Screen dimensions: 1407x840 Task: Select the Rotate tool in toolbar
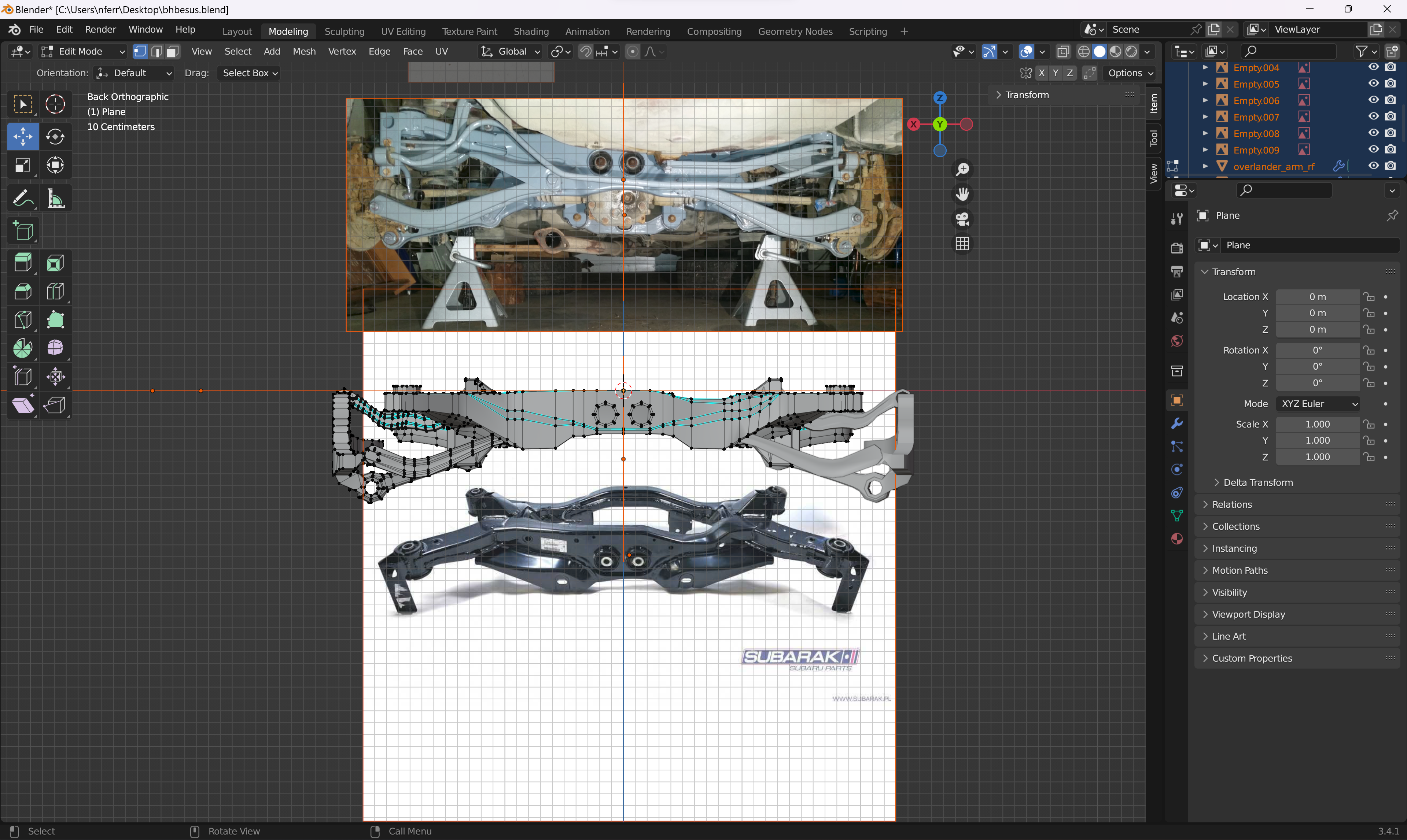[55, 136]
